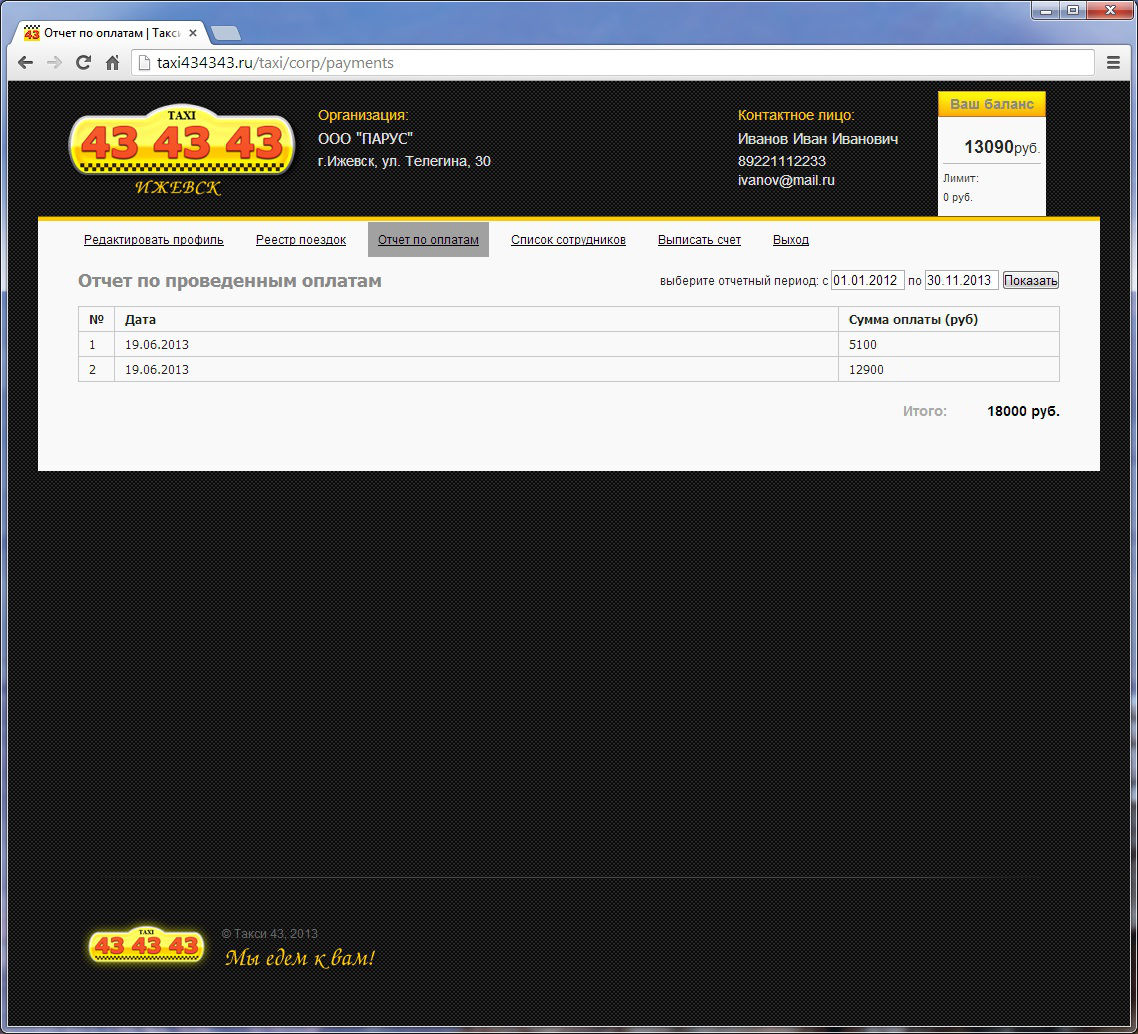Click the footer Taxi 43 43 43 logo
Image resolution: width=1138 pixels, height=1034 pixels.
click(146, 946)
